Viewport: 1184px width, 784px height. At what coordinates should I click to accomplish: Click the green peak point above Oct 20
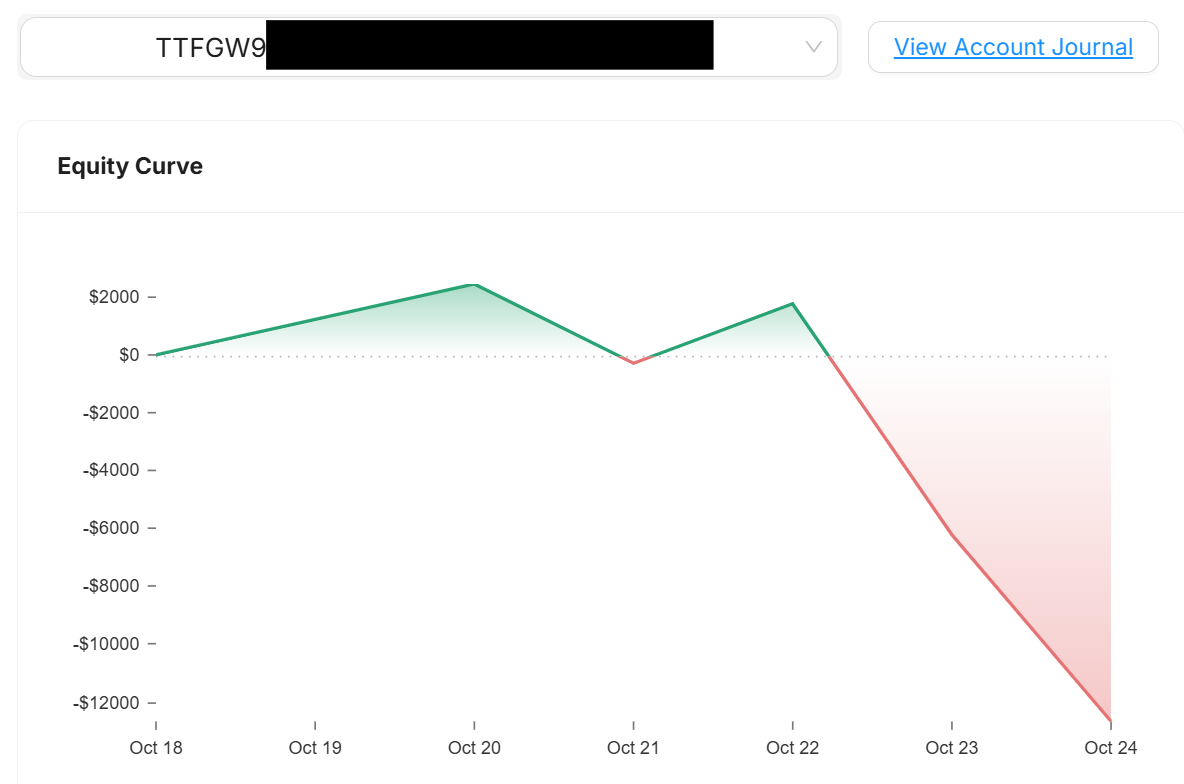pos(474,285)
